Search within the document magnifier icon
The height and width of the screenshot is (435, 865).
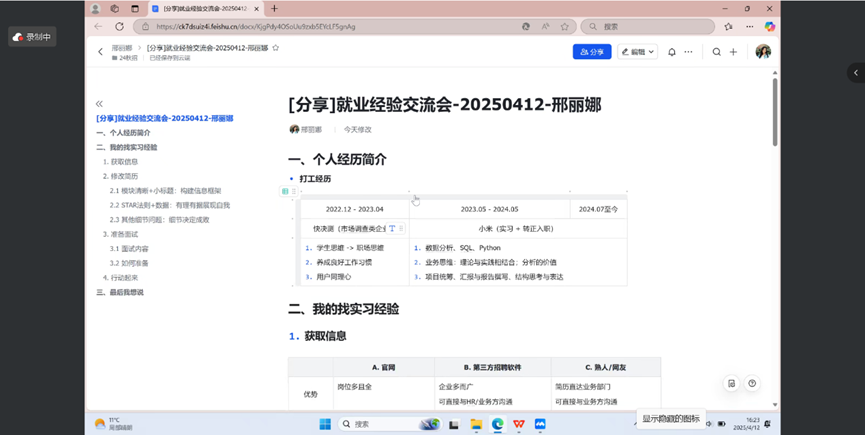pos(717,52)
